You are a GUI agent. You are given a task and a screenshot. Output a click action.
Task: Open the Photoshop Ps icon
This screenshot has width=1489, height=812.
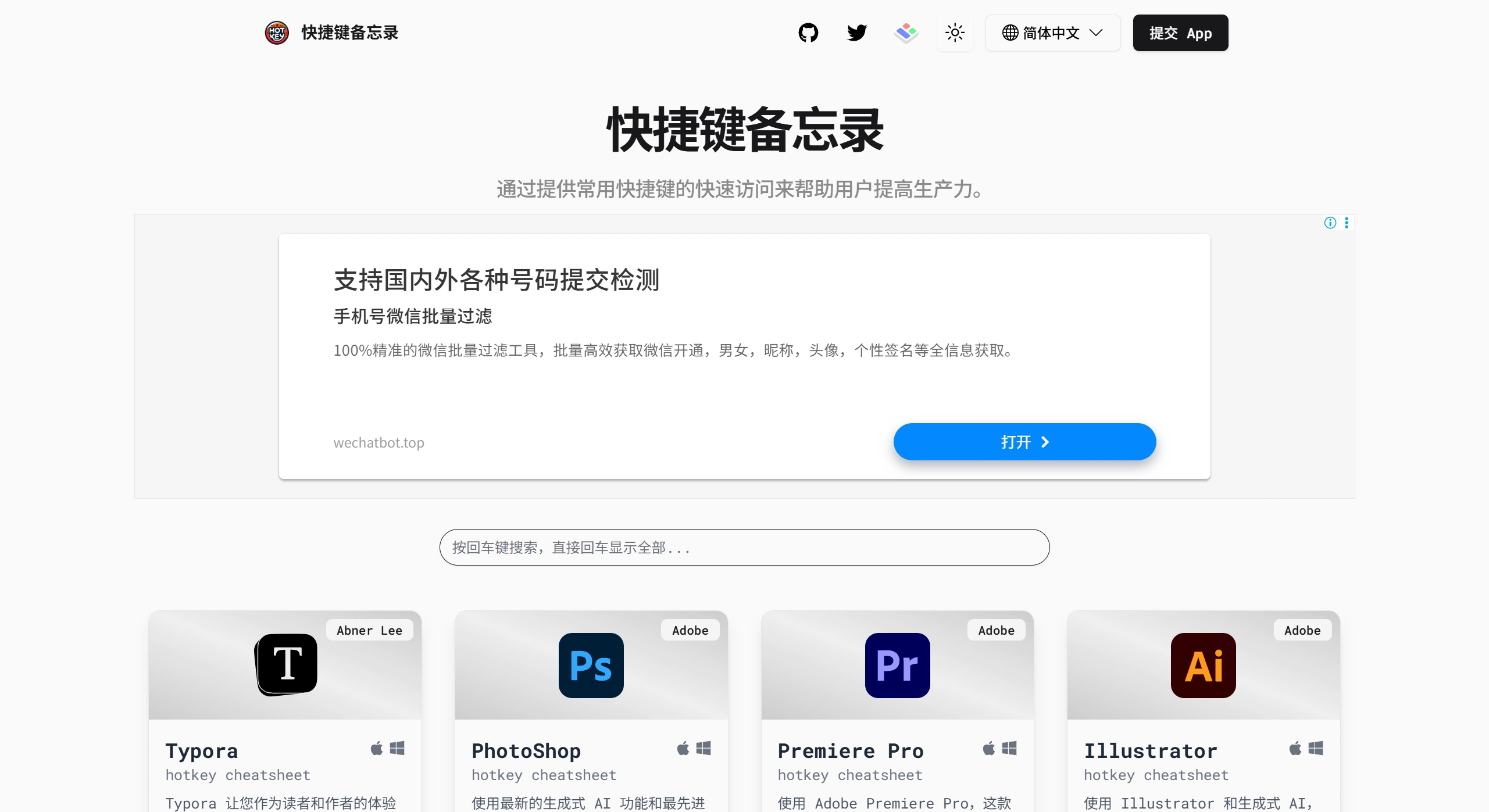[x=591, y=665]
